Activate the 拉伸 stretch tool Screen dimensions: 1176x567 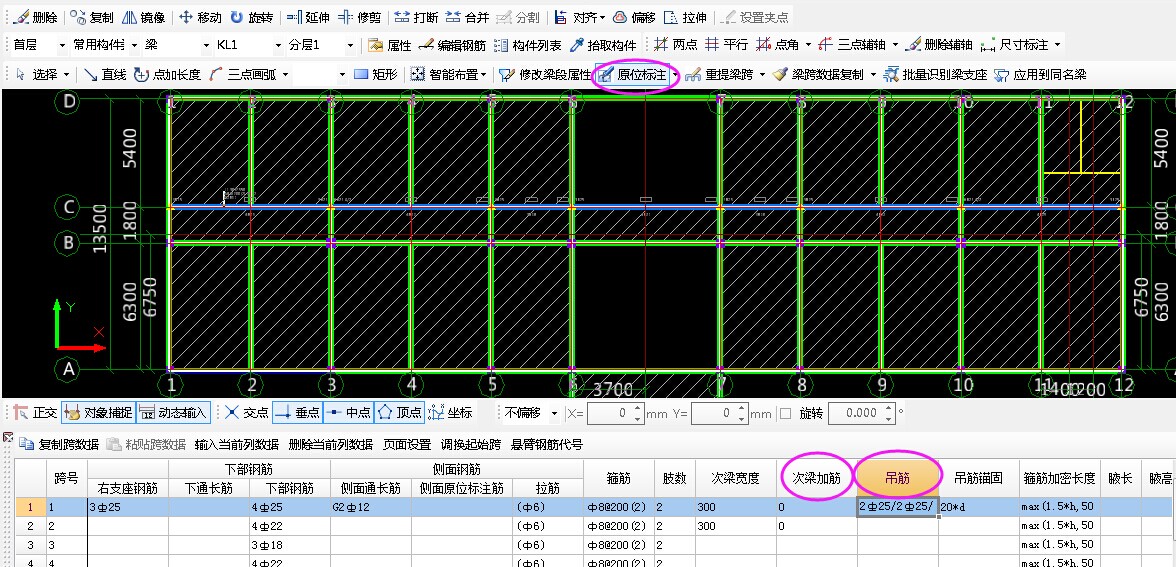[x=685, y=17]
